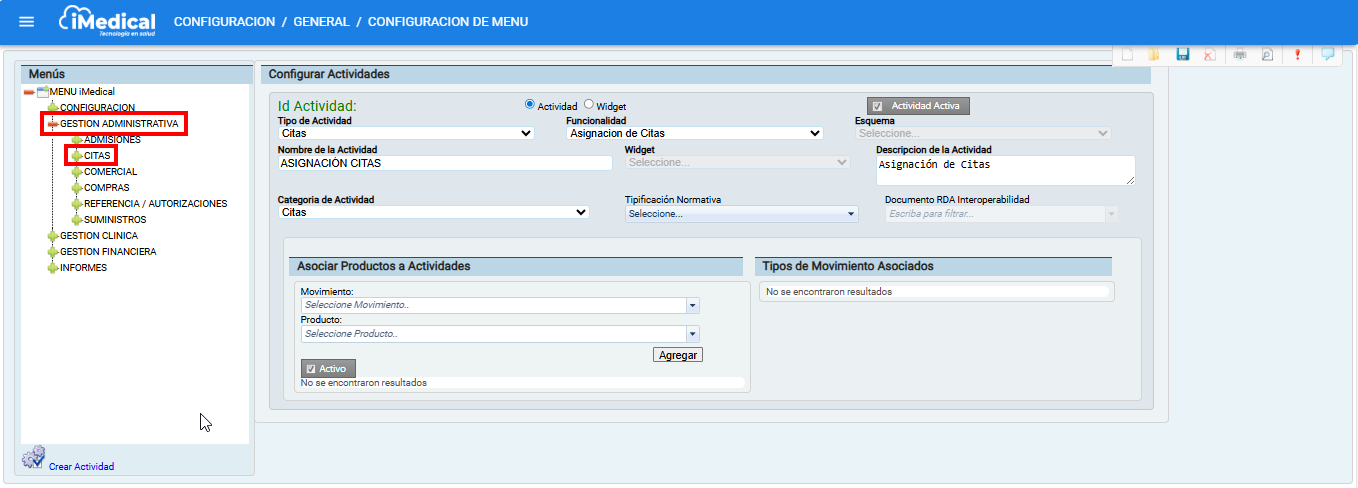Click the printer icon in the toolbar
Screen dimensions: 1358x488
pos(1240,55)
